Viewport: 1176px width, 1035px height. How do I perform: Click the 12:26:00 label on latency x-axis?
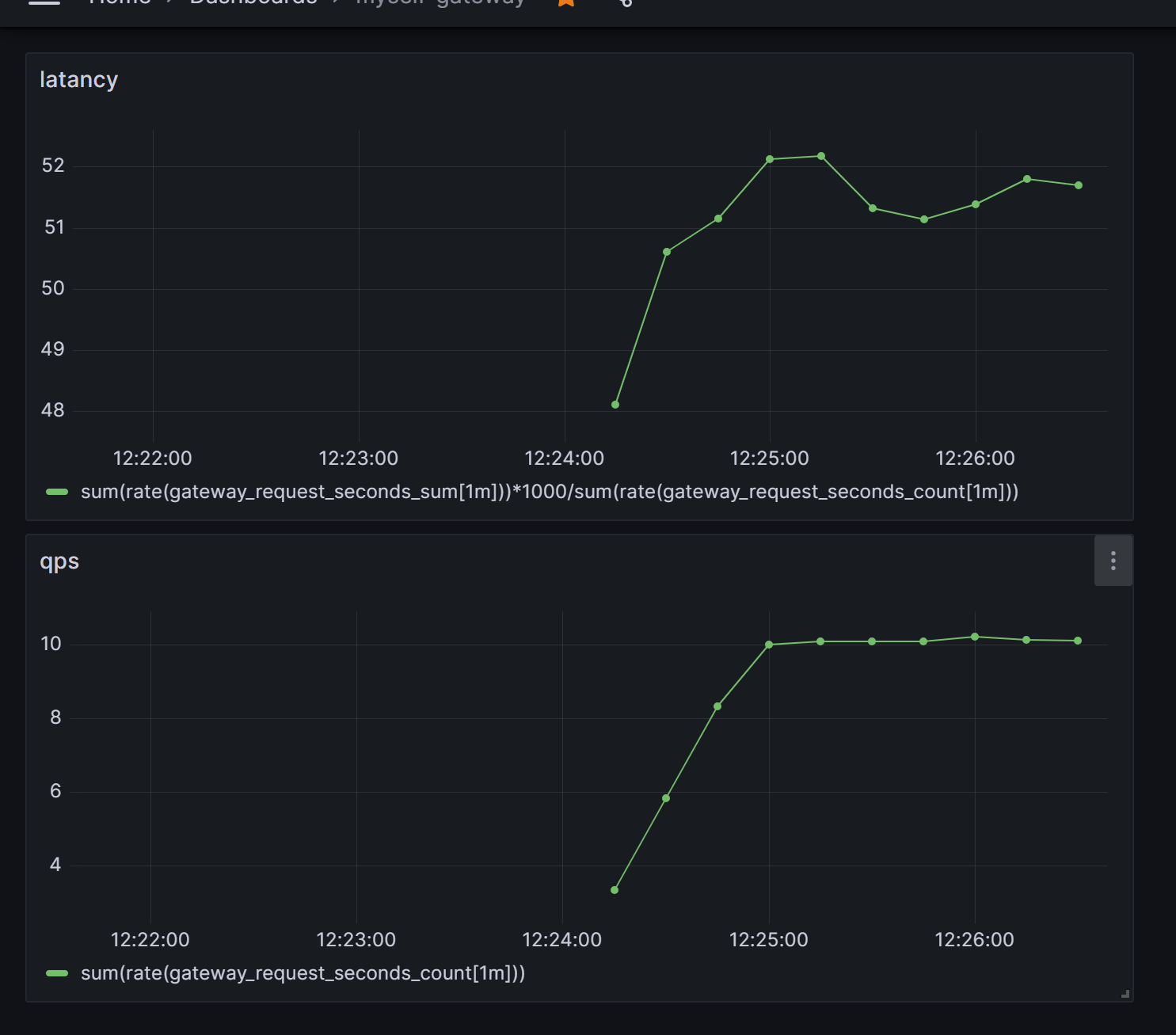pos(976,459)
